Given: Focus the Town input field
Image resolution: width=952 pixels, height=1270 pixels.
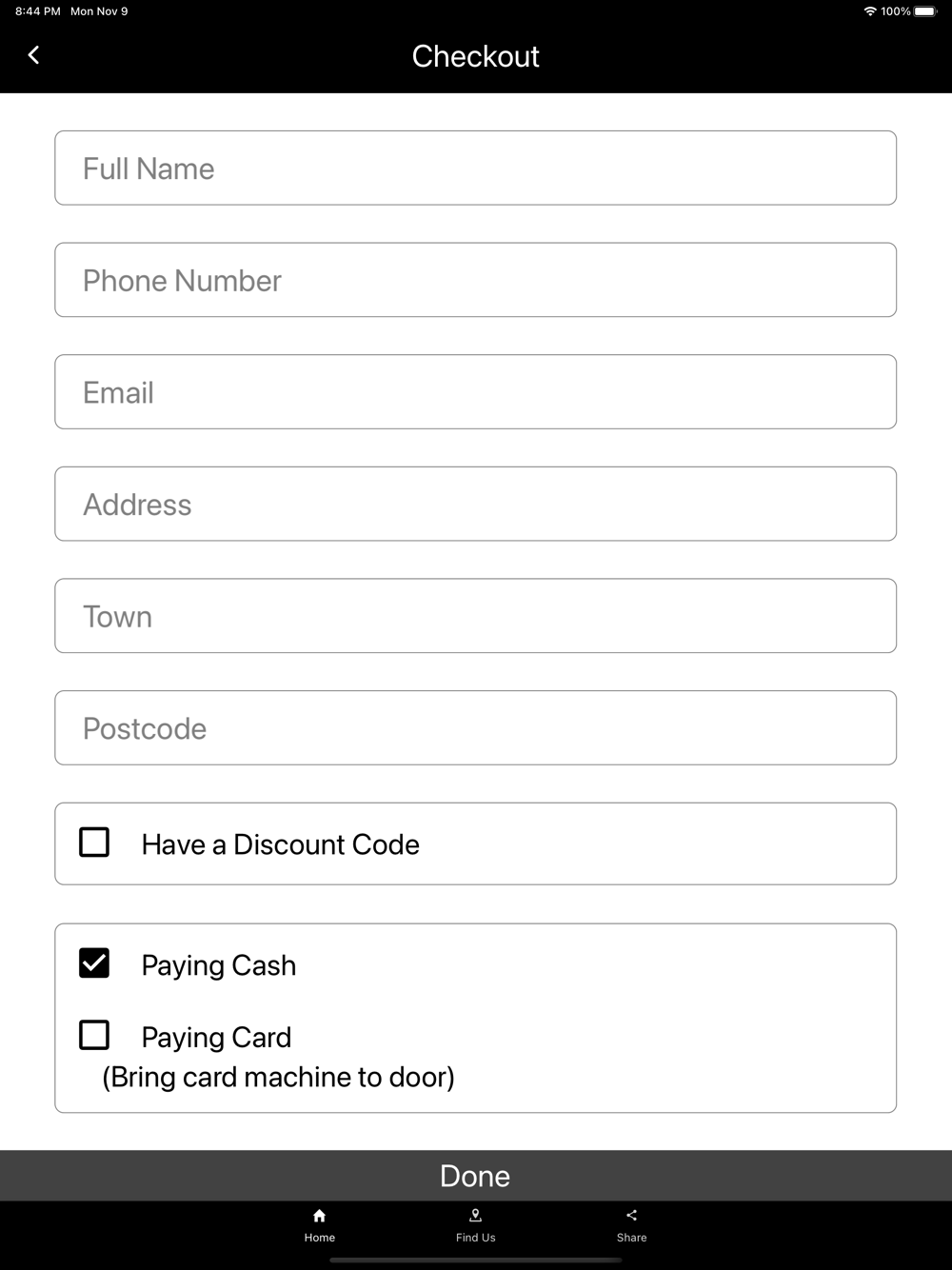Looking at the screenshot, I should [x=476, y=616].
